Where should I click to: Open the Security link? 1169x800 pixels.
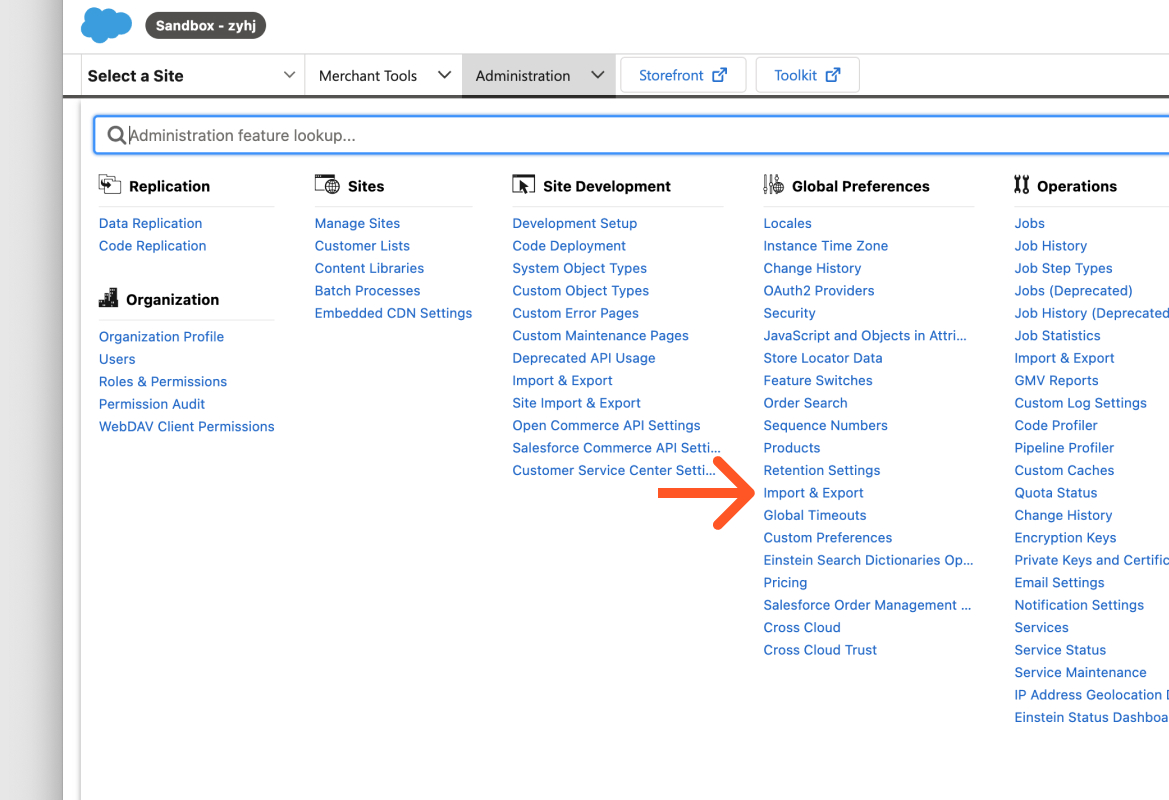(790, 312)
